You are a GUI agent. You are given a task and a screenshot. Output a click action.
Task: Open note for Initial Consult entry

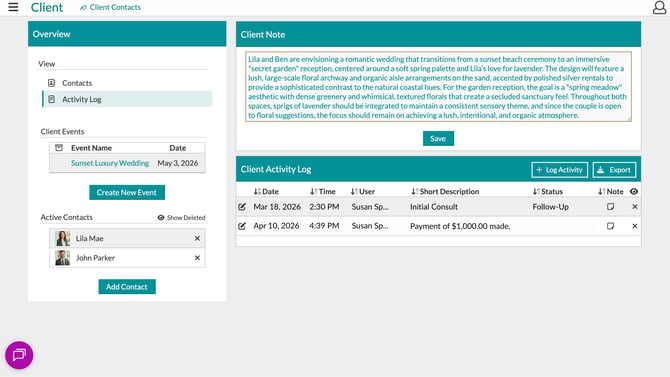(610, 206)
